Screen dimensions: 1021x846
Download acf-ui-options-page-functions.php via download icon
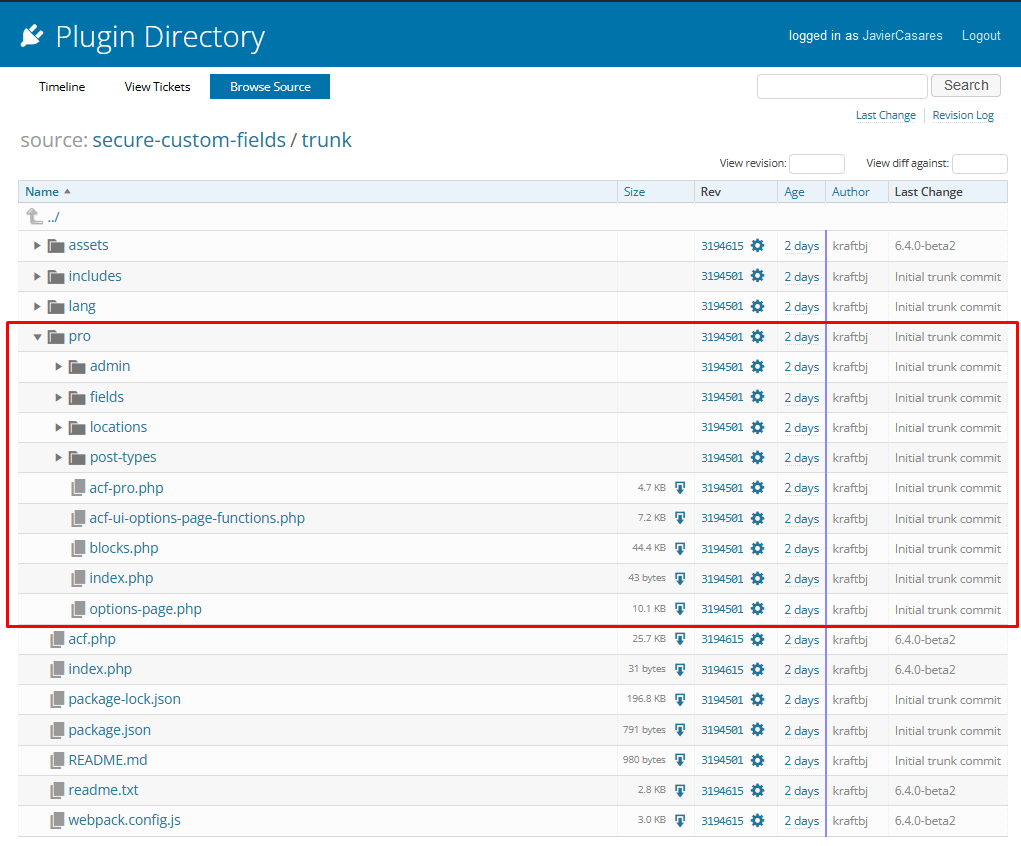[x=680, y=518]
